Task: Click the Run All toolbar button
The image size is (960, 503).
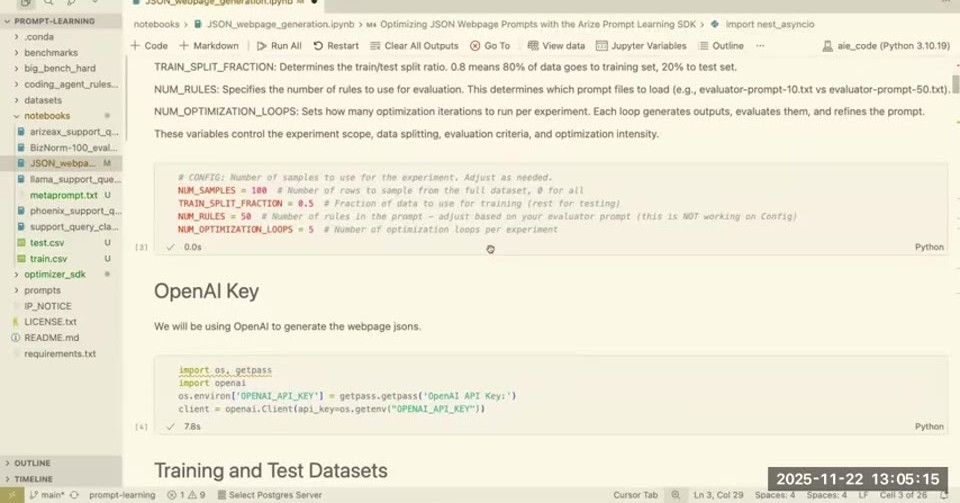Action: [279, 46]
